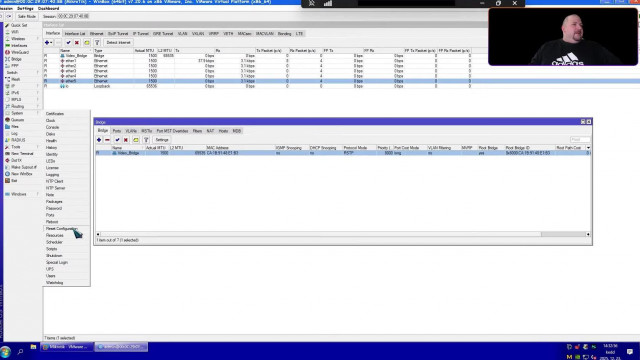Open PPP from the sidebar
Screen dimensions: 640x360
[x=15, y=66]
